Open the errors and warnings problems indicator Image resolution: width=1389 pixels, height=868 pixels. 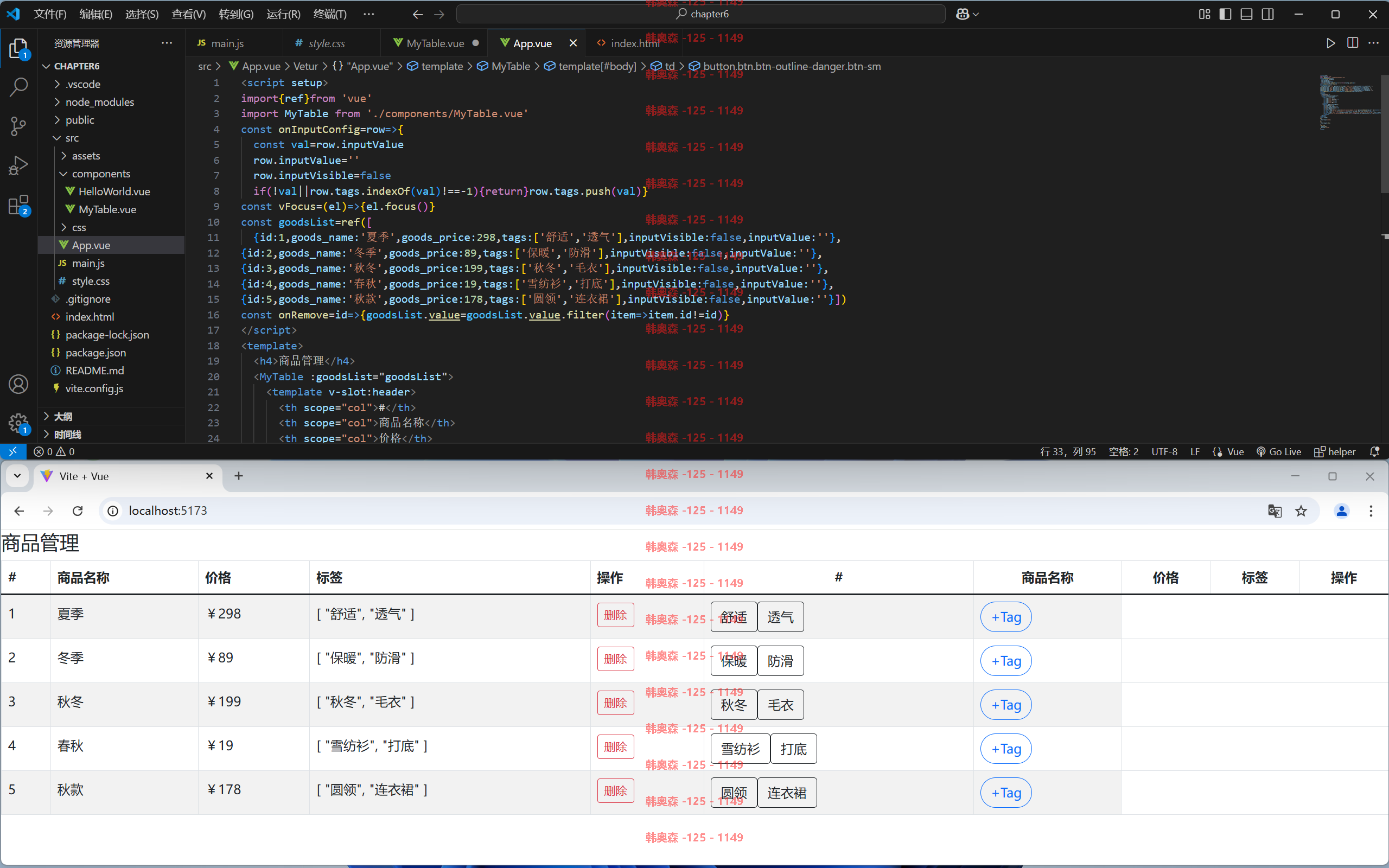54,452
